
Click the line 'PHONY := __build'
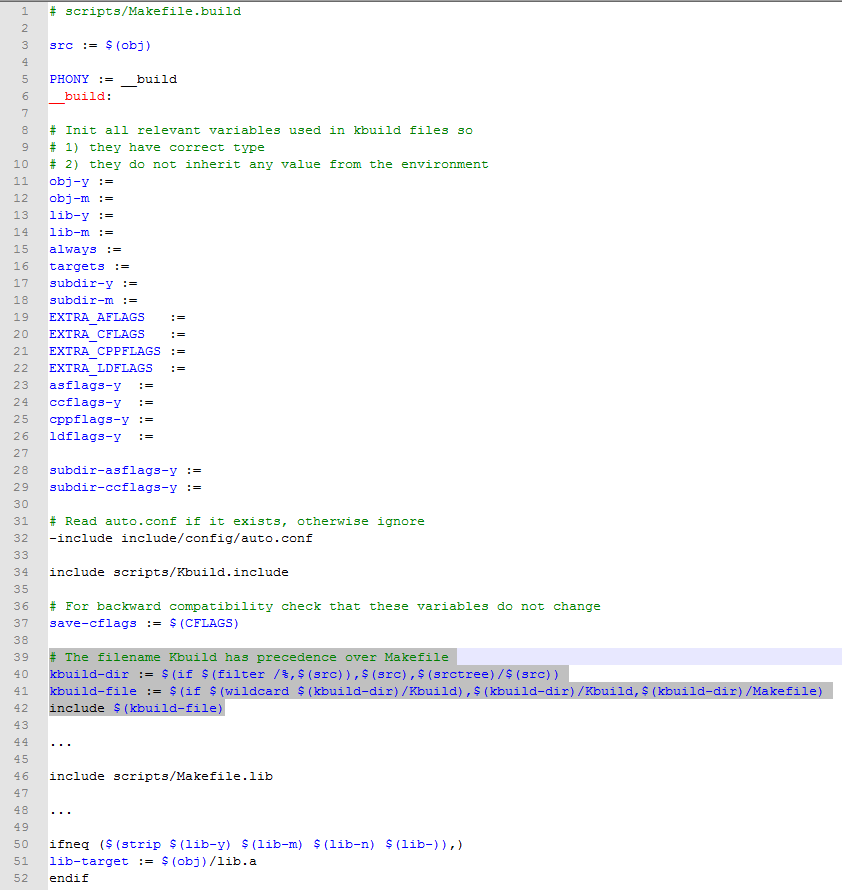click(113, 79)
